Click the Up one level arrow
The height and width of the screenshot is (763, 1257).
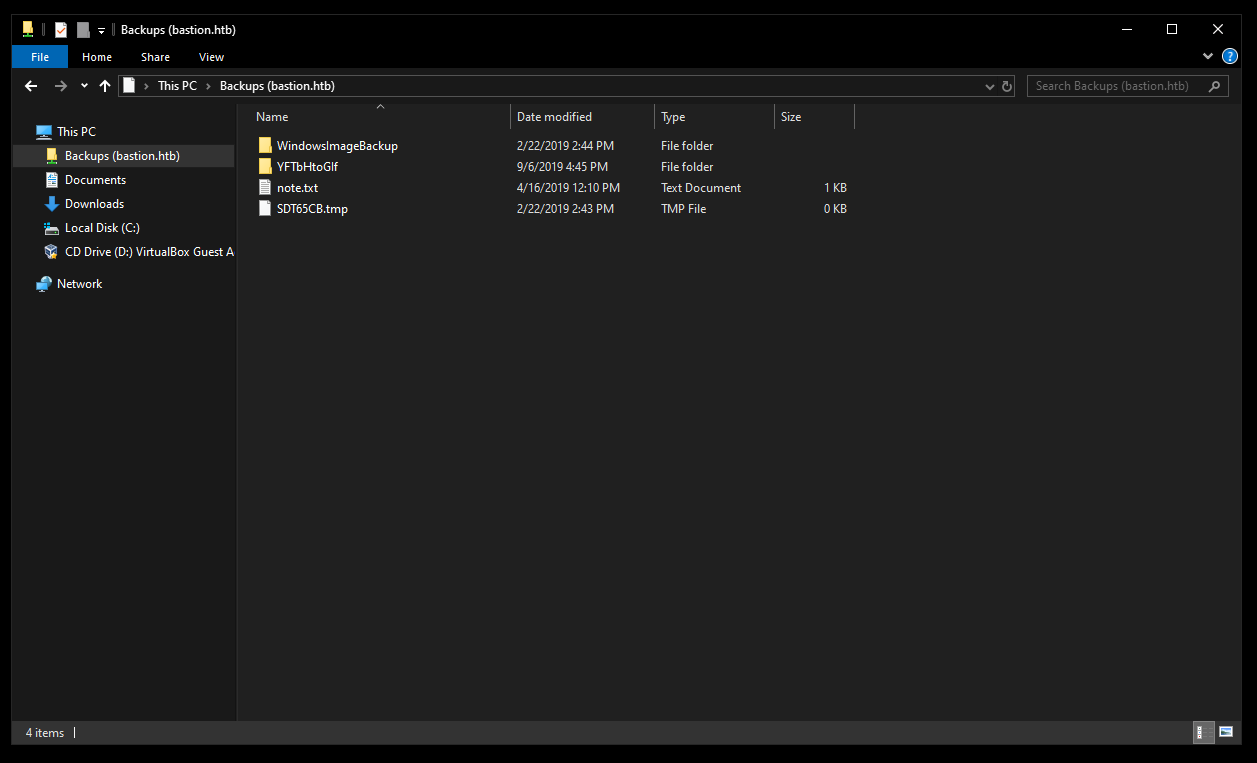coord(105,86)
